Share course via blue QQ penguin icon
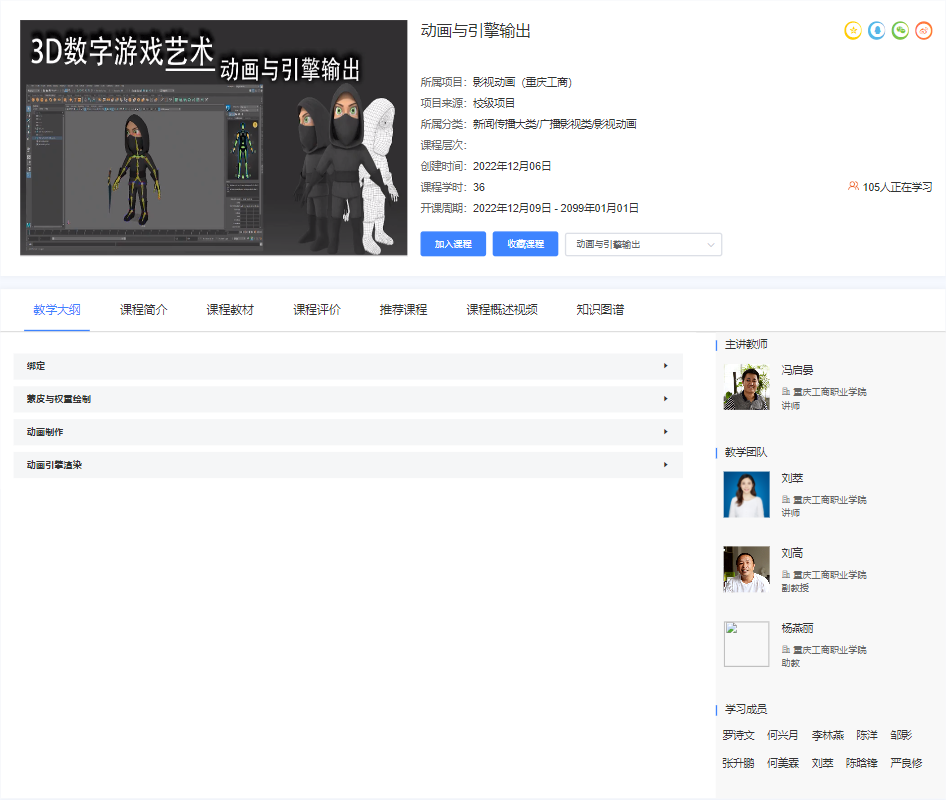 coord(877,31)
